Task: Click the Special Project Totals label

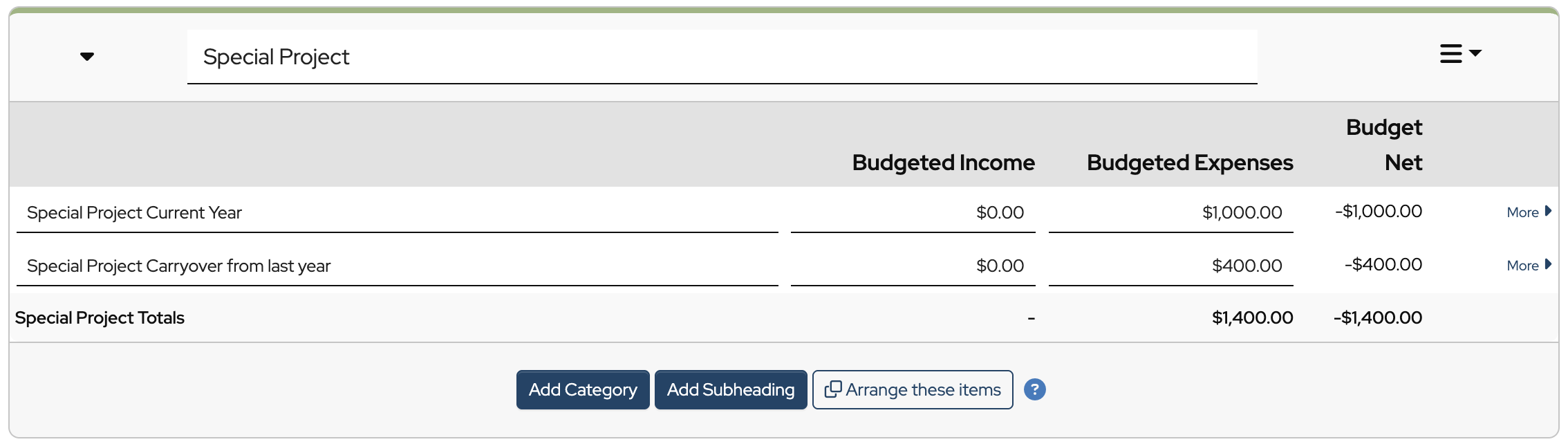Action: 100,318
